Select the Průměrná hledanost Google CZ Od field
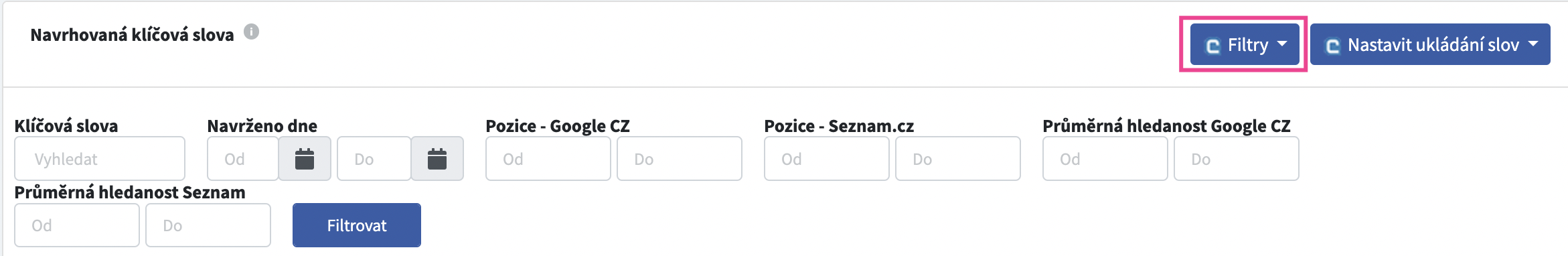Image resolution: width=1568 pixels, height=256 pixels. 1105,159
